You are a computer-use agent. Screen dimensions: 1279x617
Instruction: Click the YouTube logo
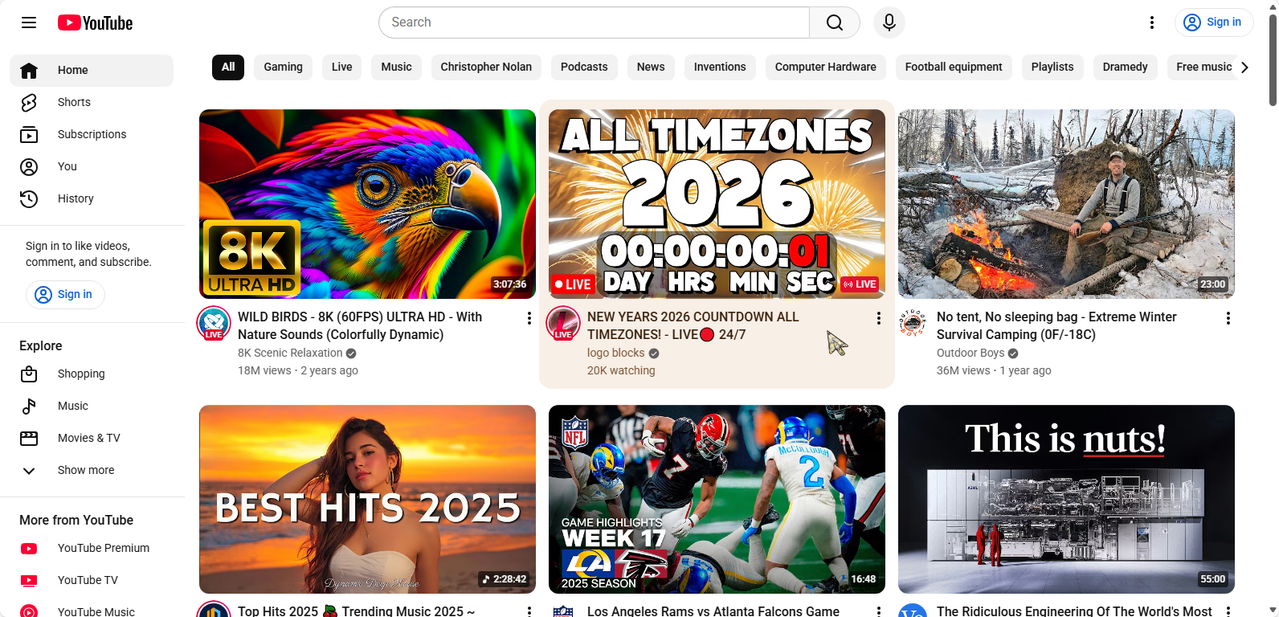tap(95, 22)
